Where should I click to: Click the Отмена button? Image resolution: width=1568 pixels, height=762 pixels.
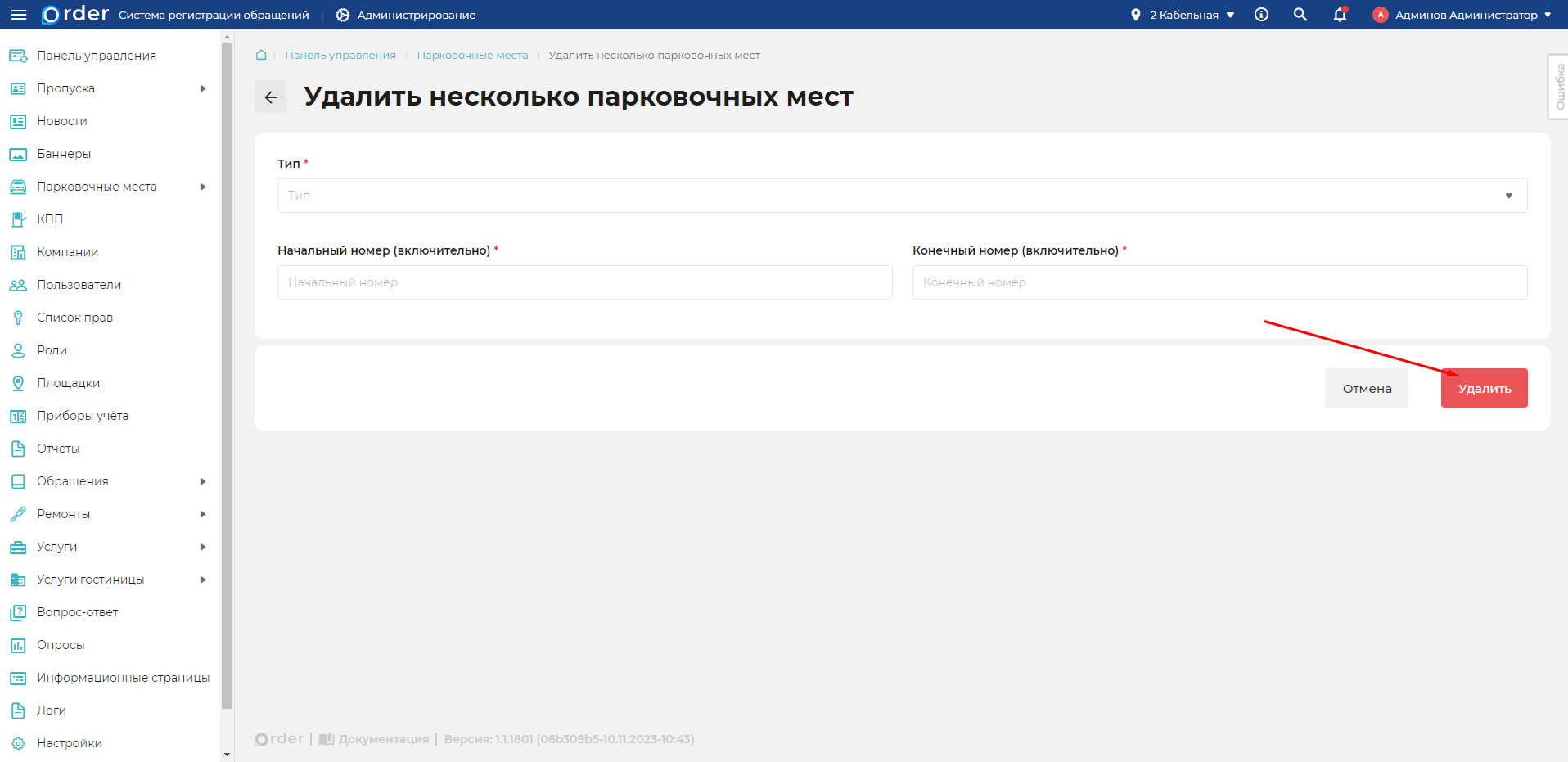click(1366, 387)
